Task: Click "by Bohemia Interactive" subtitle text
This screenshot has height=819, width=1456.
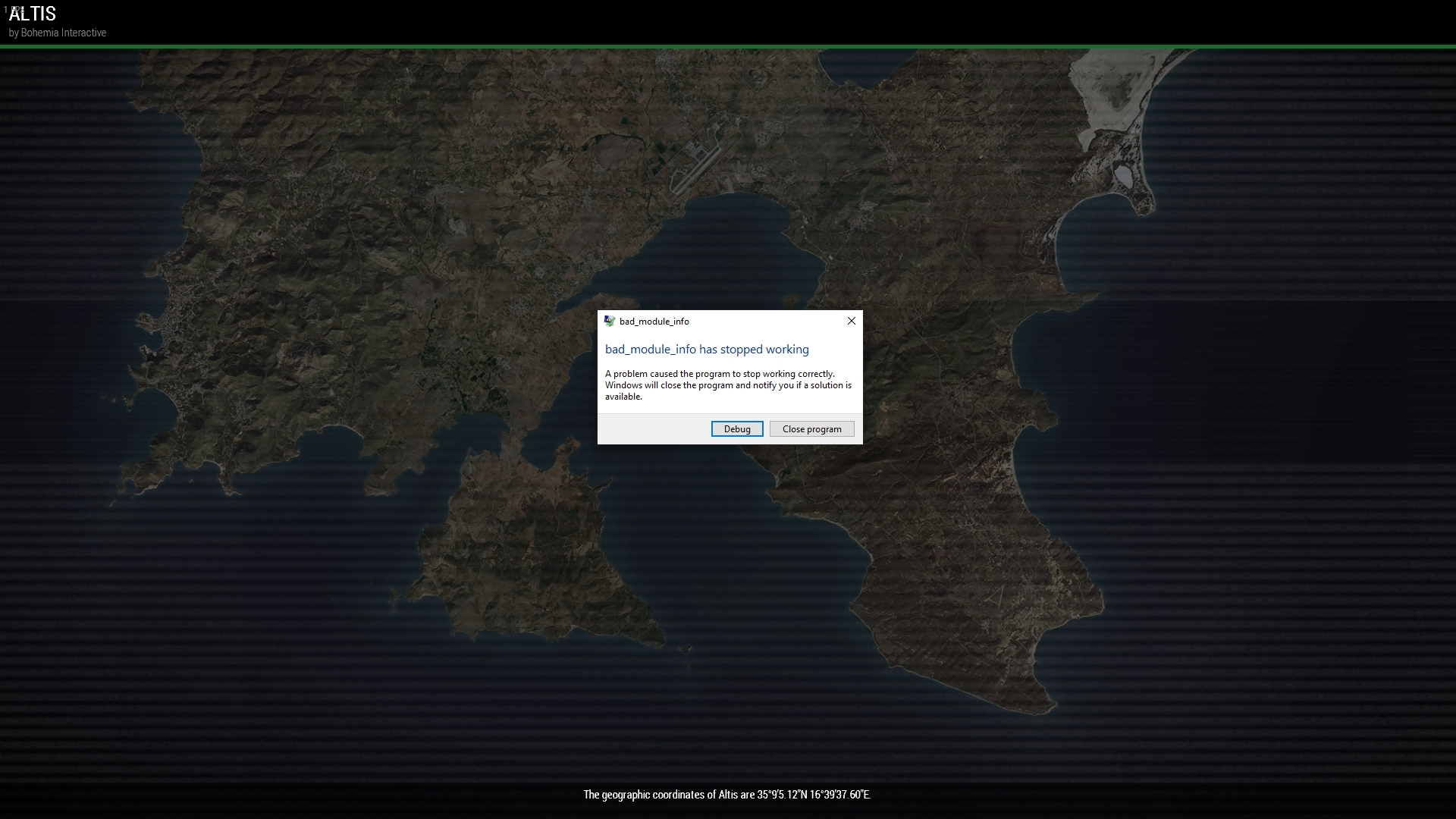Action: point(58,33)
